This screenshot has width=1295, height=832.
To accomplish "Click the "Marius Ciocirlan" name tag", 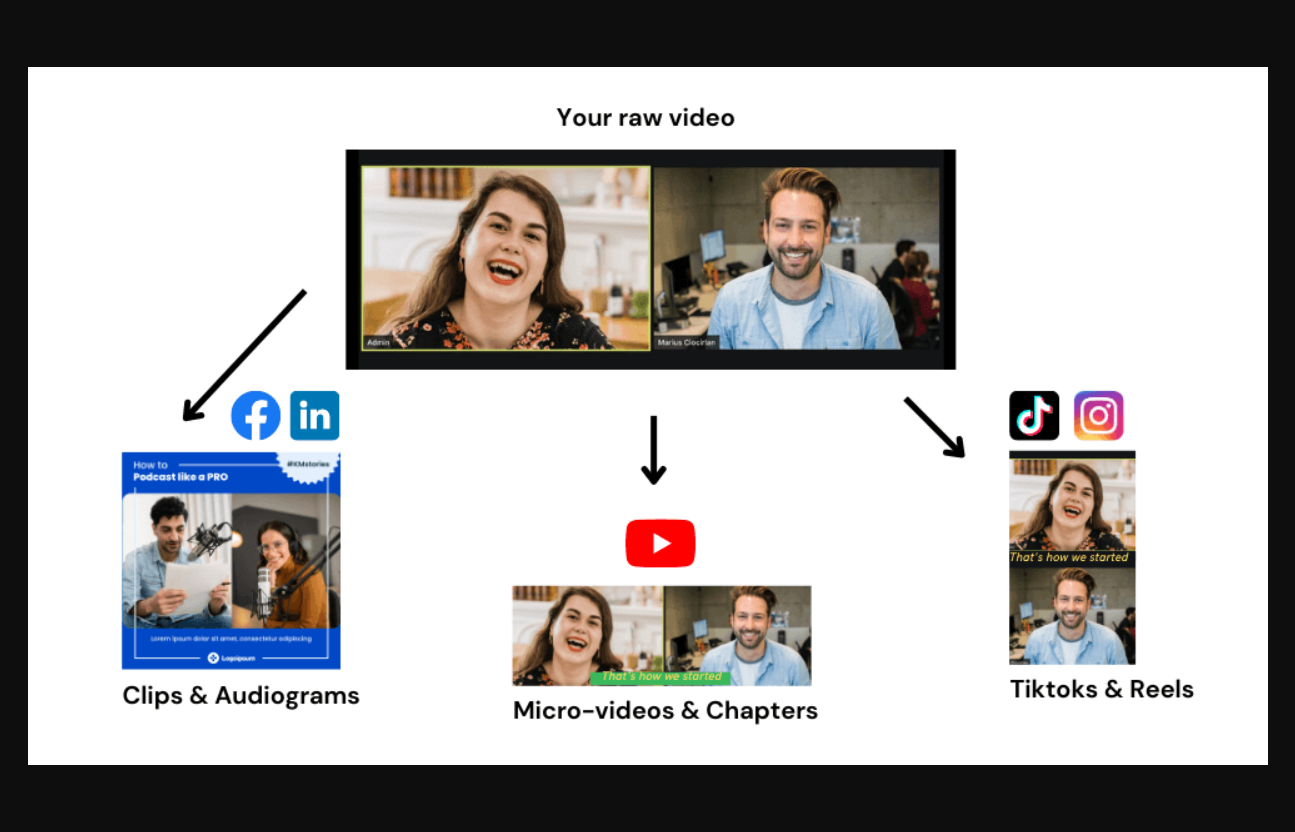I will 688,343.
